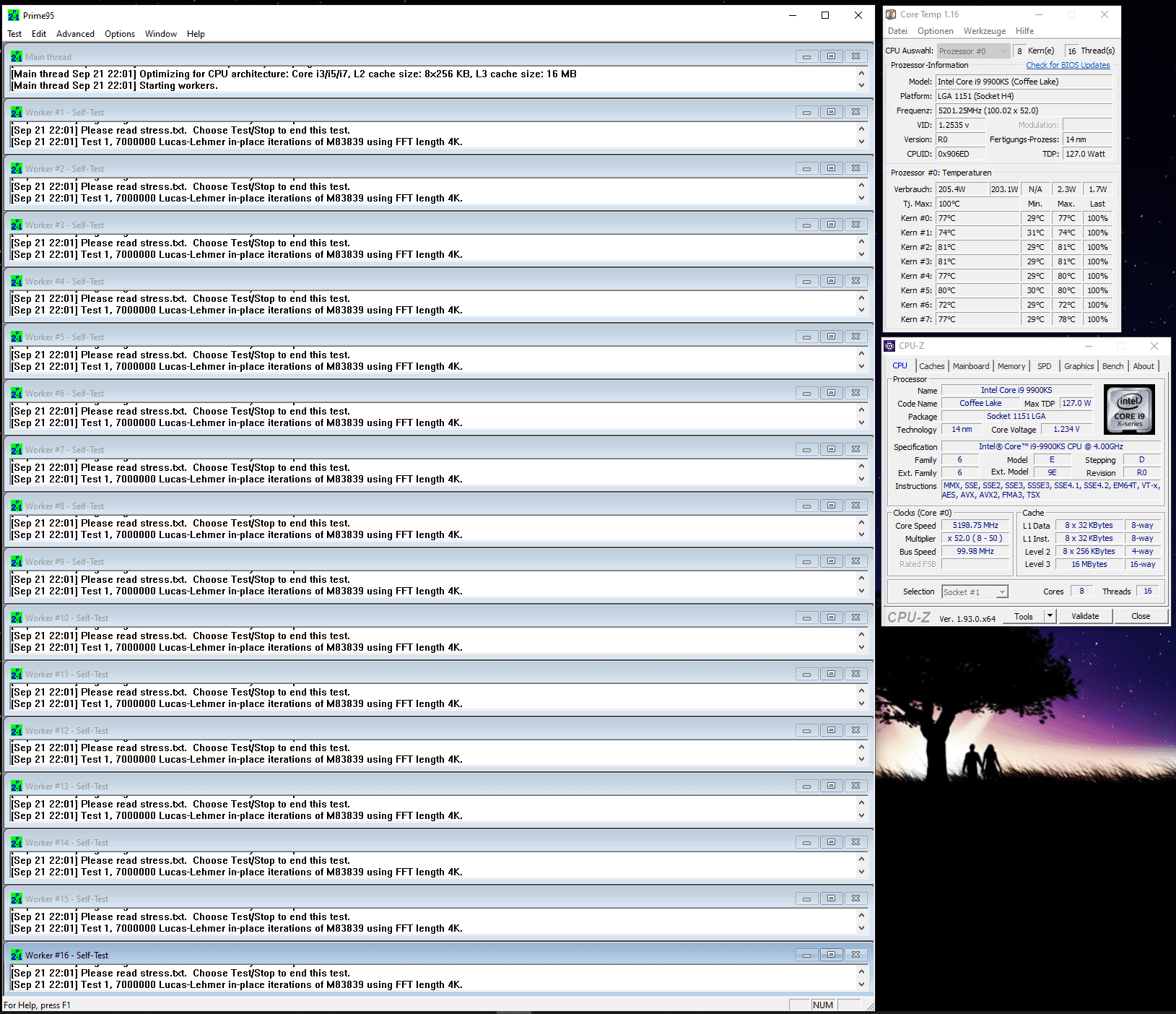Image resolution: width=1176 pixels, height=1014 pixels.
Task: Click the Intel Core i9 logo in CPU-Z
Action: [x=1130, y=409]
